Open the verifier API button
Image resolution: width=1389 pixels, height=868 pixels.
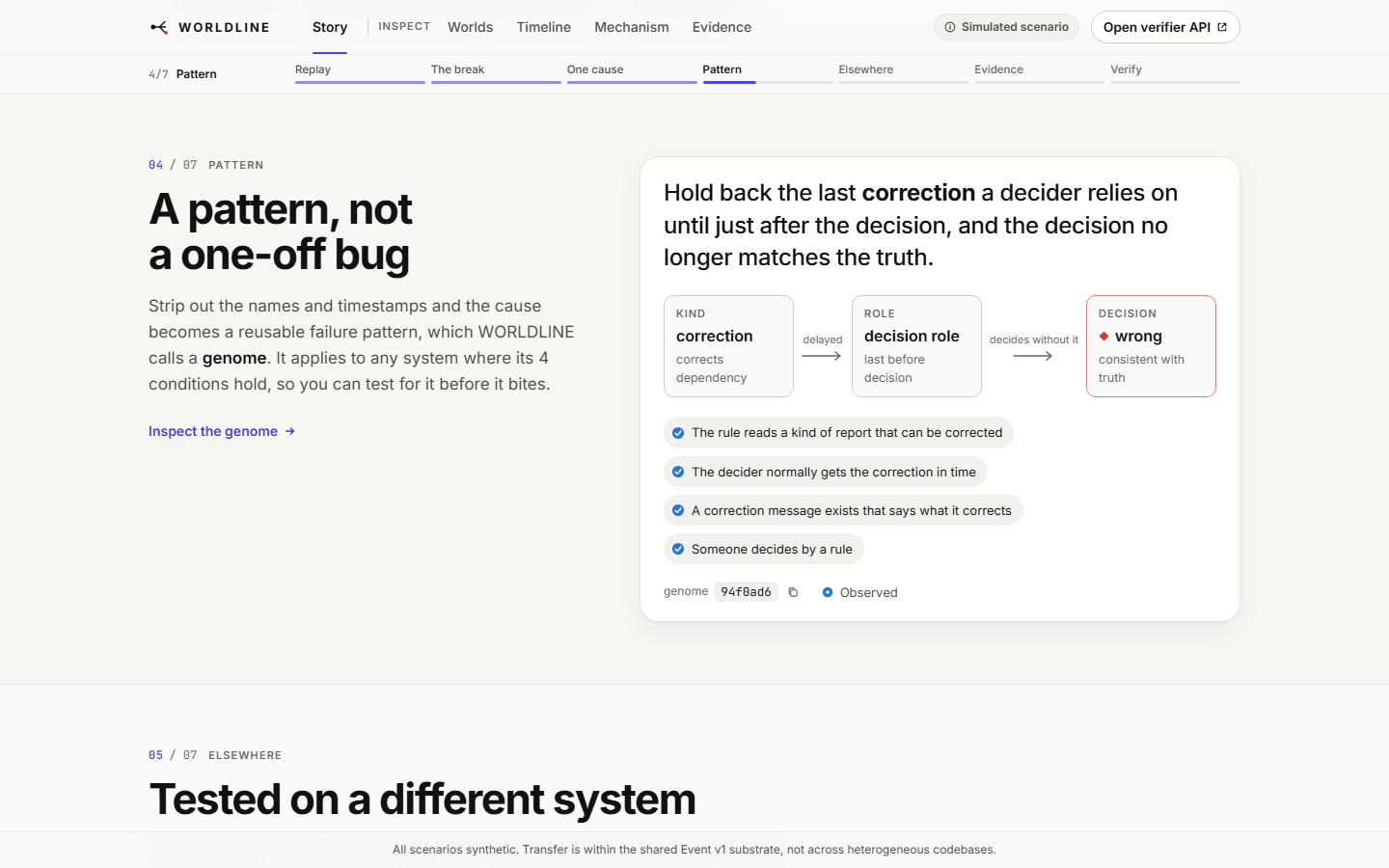pos(1165,27)
